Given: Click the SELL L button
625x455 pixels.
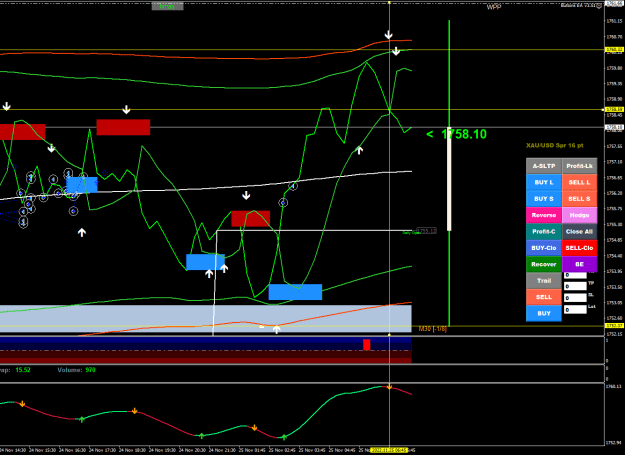Looking at the screenshot, I should pos(580,182).
